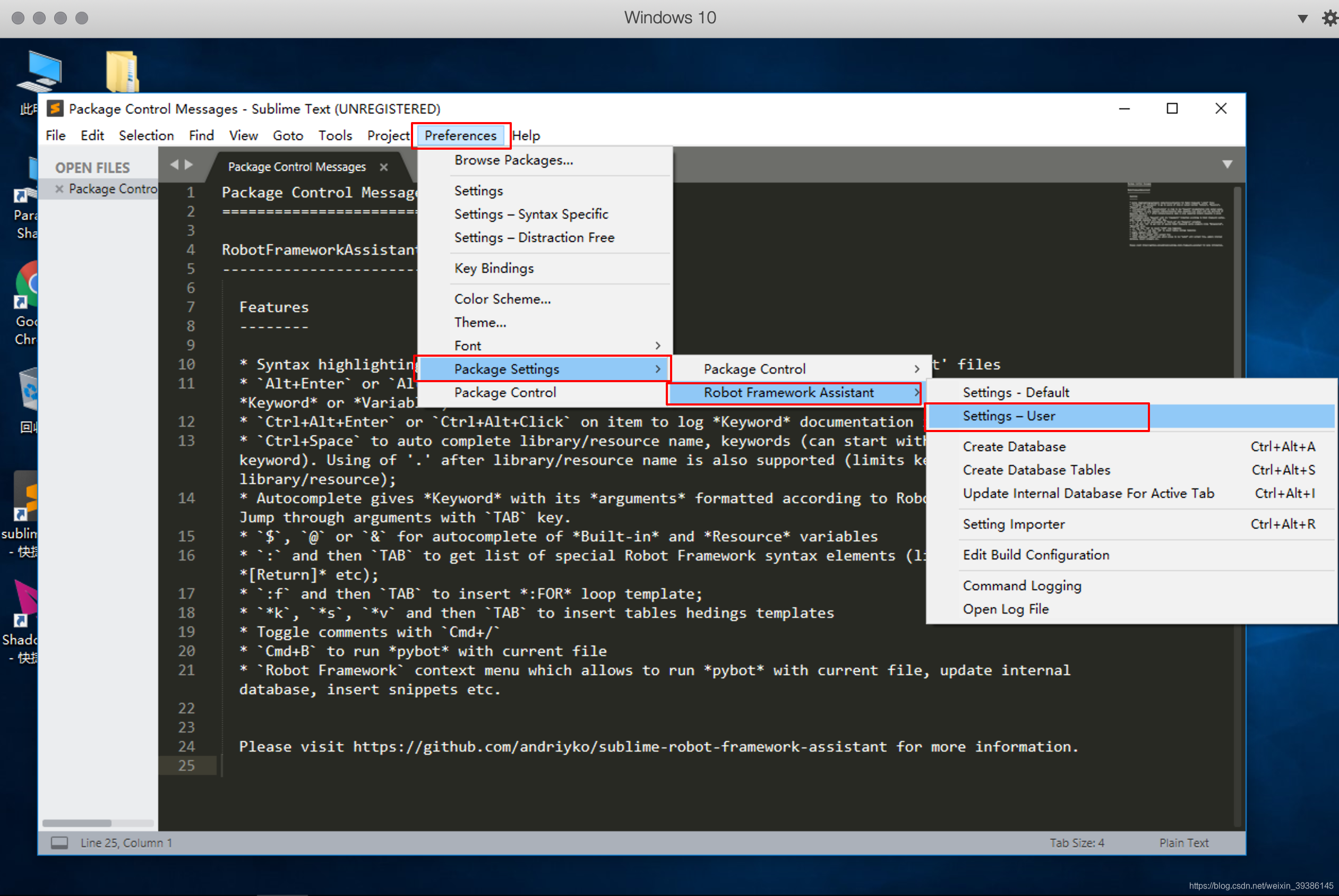Screen dimensions: 1339x896
Task: Expand the Font submenu arrow
Action: tap(658, 346)
